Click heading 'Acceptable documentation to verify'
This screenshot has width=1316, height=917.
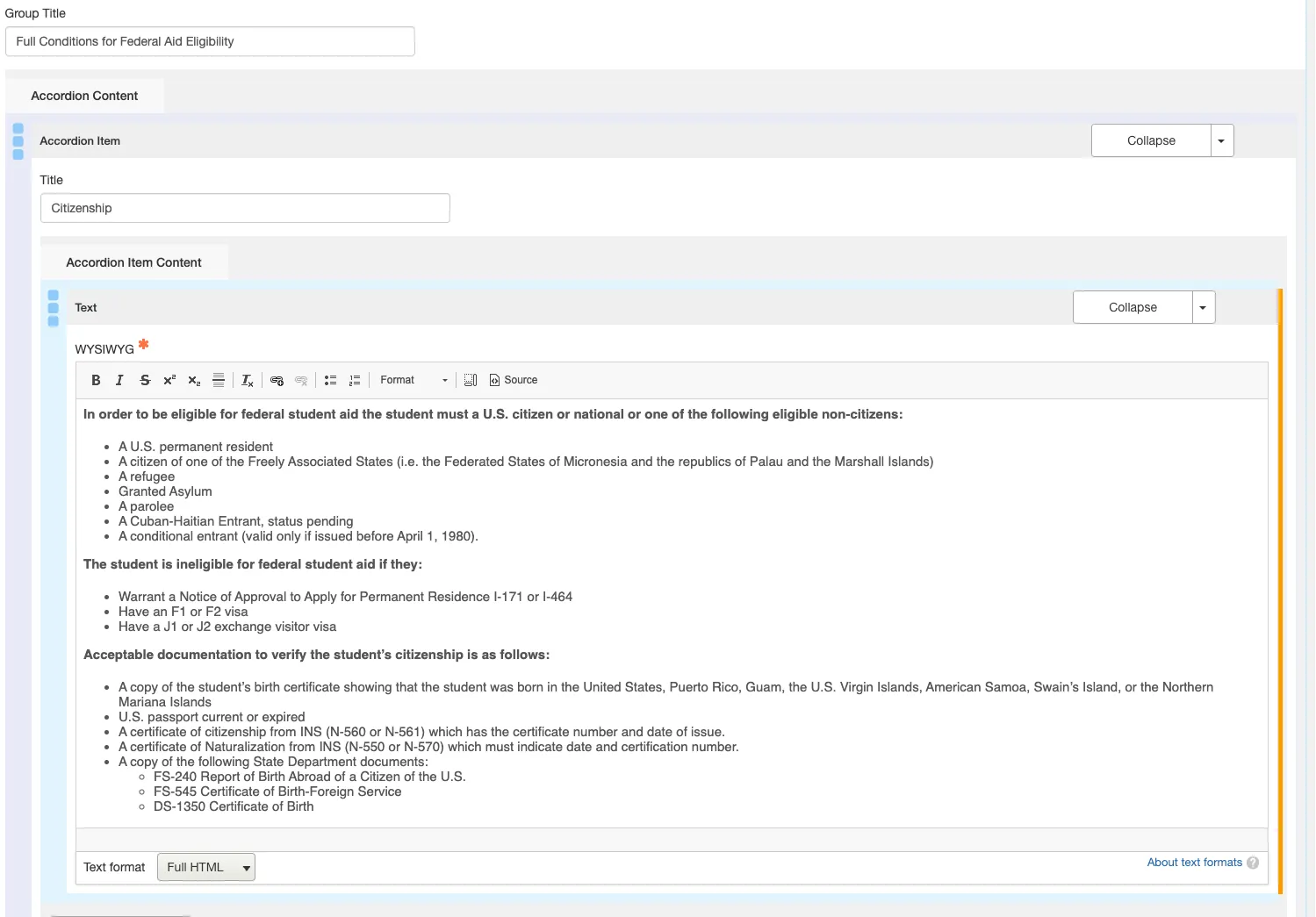[316, 655]
